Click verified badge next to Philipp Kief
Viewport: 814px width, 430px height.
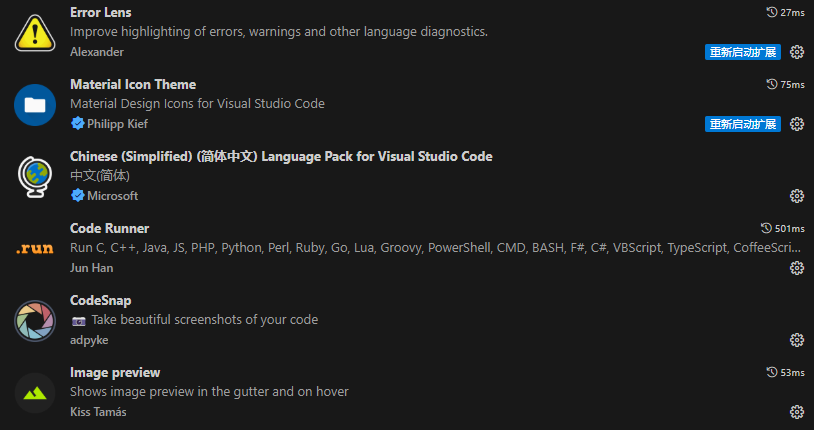77,124
